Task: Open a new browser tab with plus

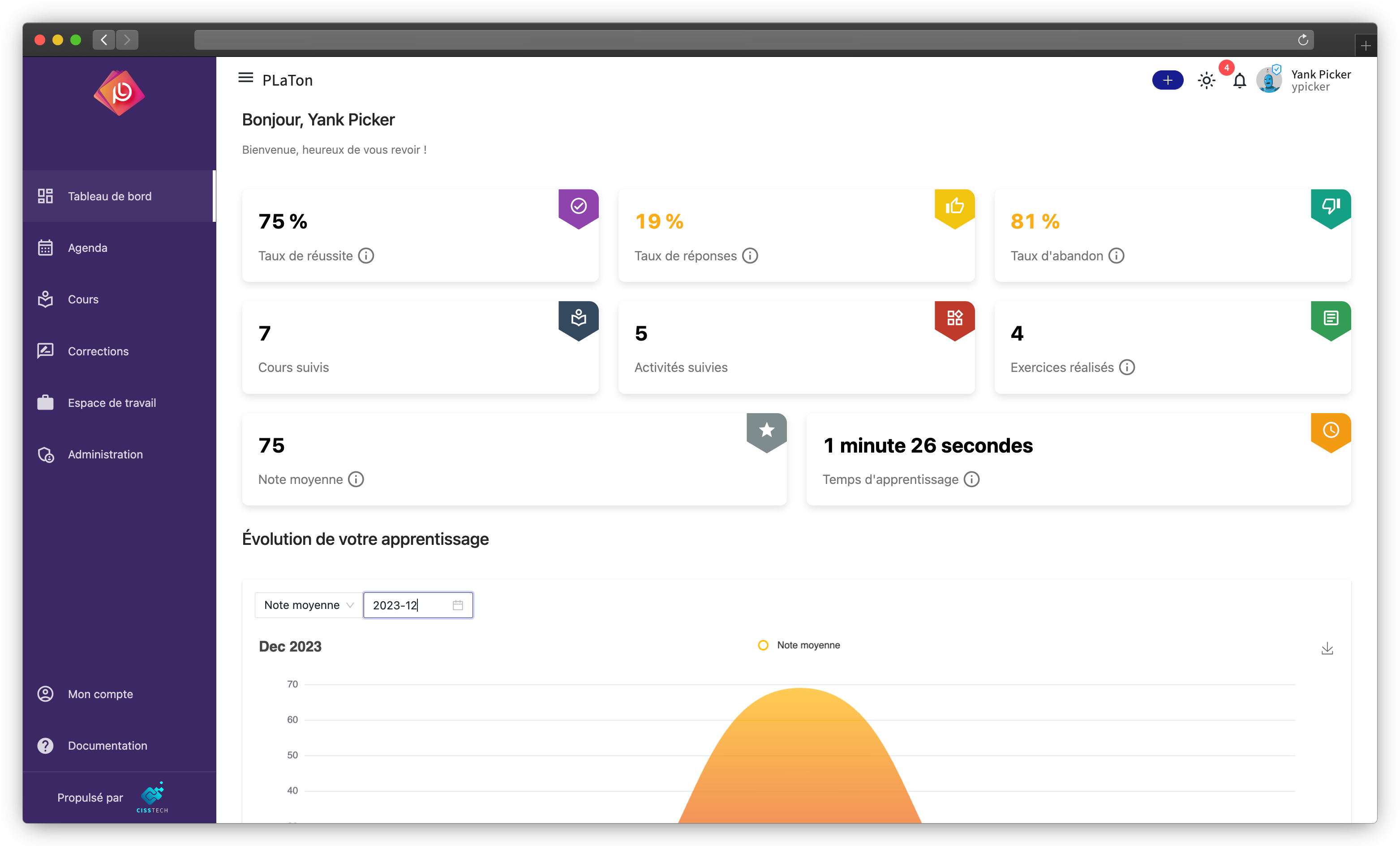Action: (x=1366, y=46)
